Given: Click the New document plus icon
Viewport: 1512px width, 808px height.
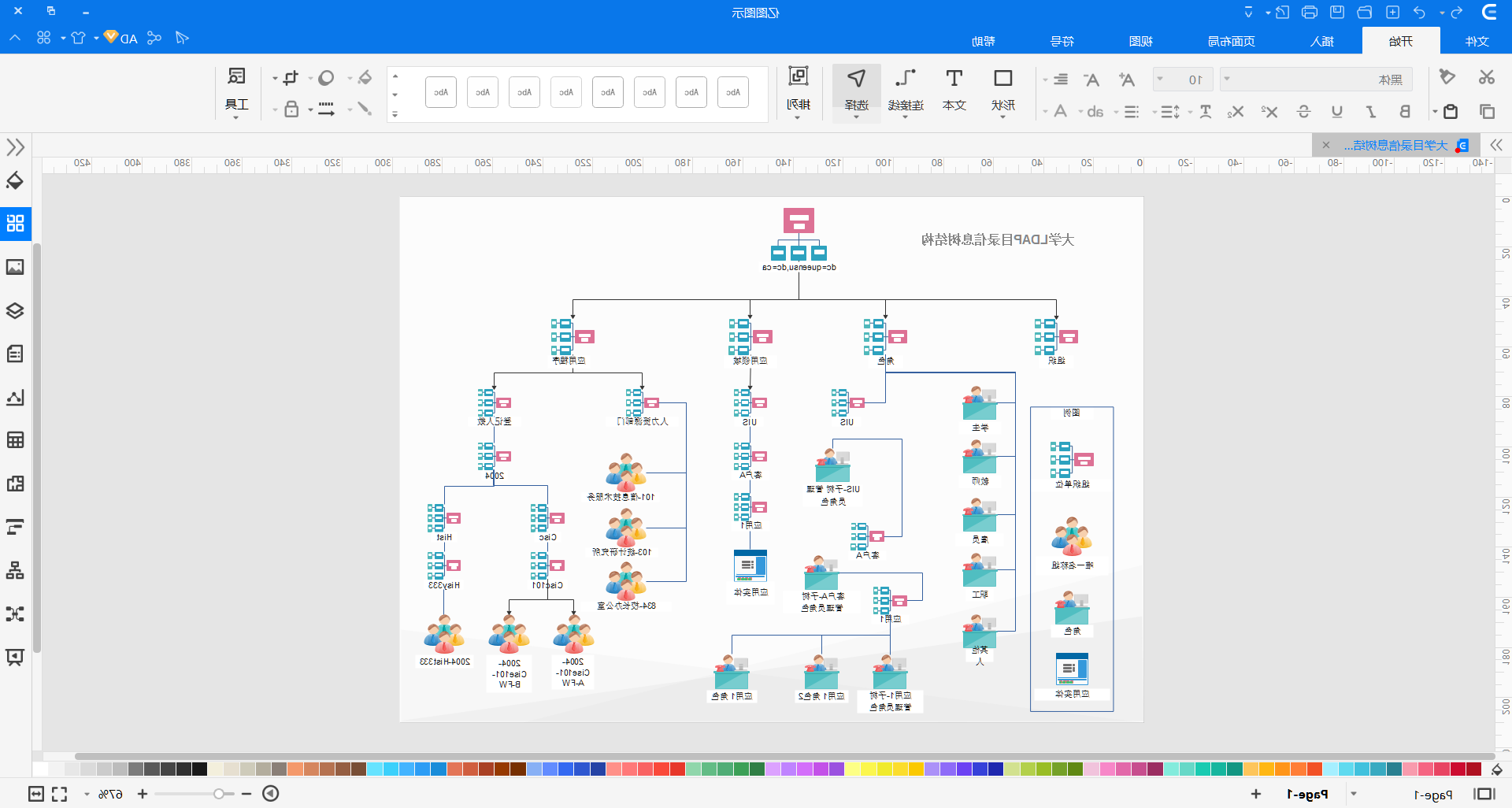Looking at the screenshot, I should [x=1392, y=12].
